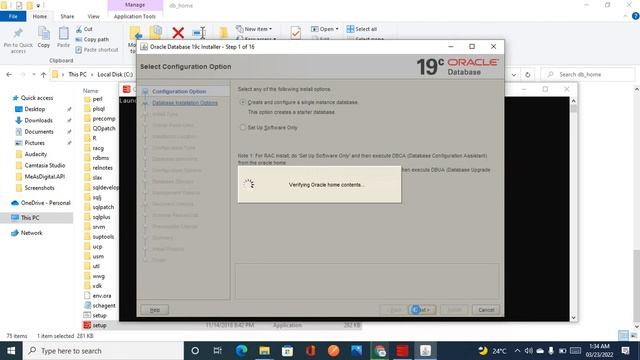Image resolution: width=640 pixels, height=360 pixels.
Task: Click the Java installer taskbar icon
Action: click(x=425, y=351)
